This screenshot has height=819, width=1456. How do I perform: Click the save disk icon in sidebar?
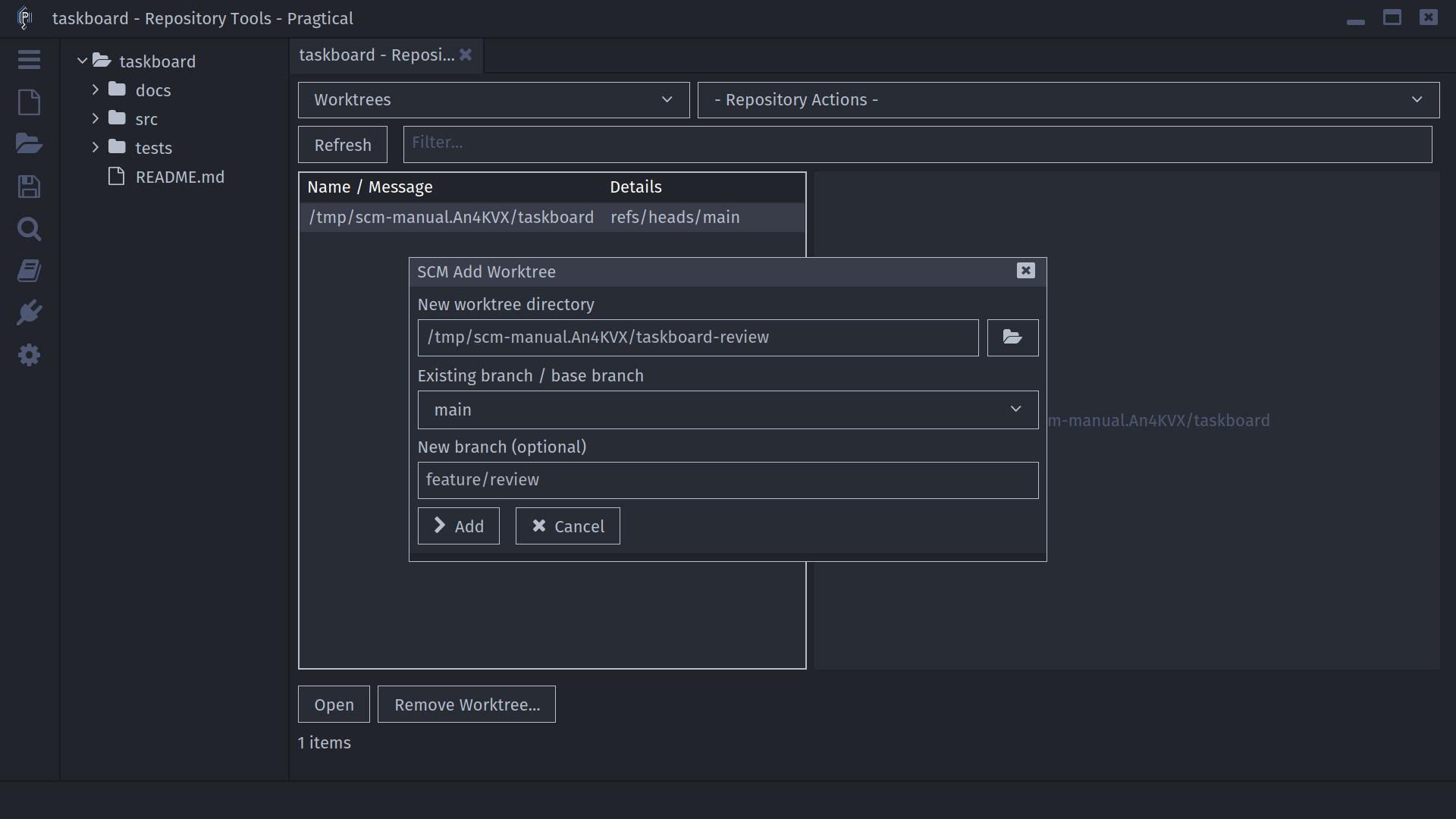pyautogui.click(x=29, y=187)
